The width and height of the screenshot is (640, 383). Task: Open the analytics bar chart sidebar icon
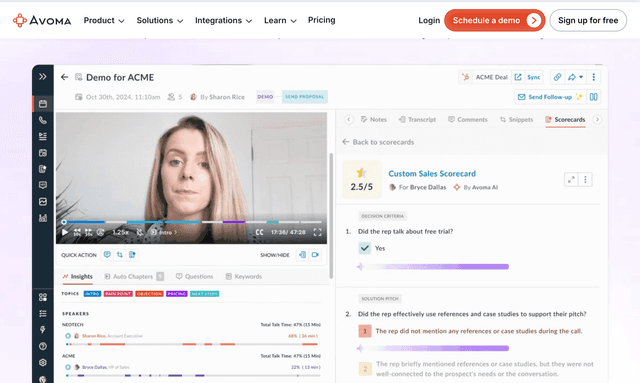tap(43, 218)
